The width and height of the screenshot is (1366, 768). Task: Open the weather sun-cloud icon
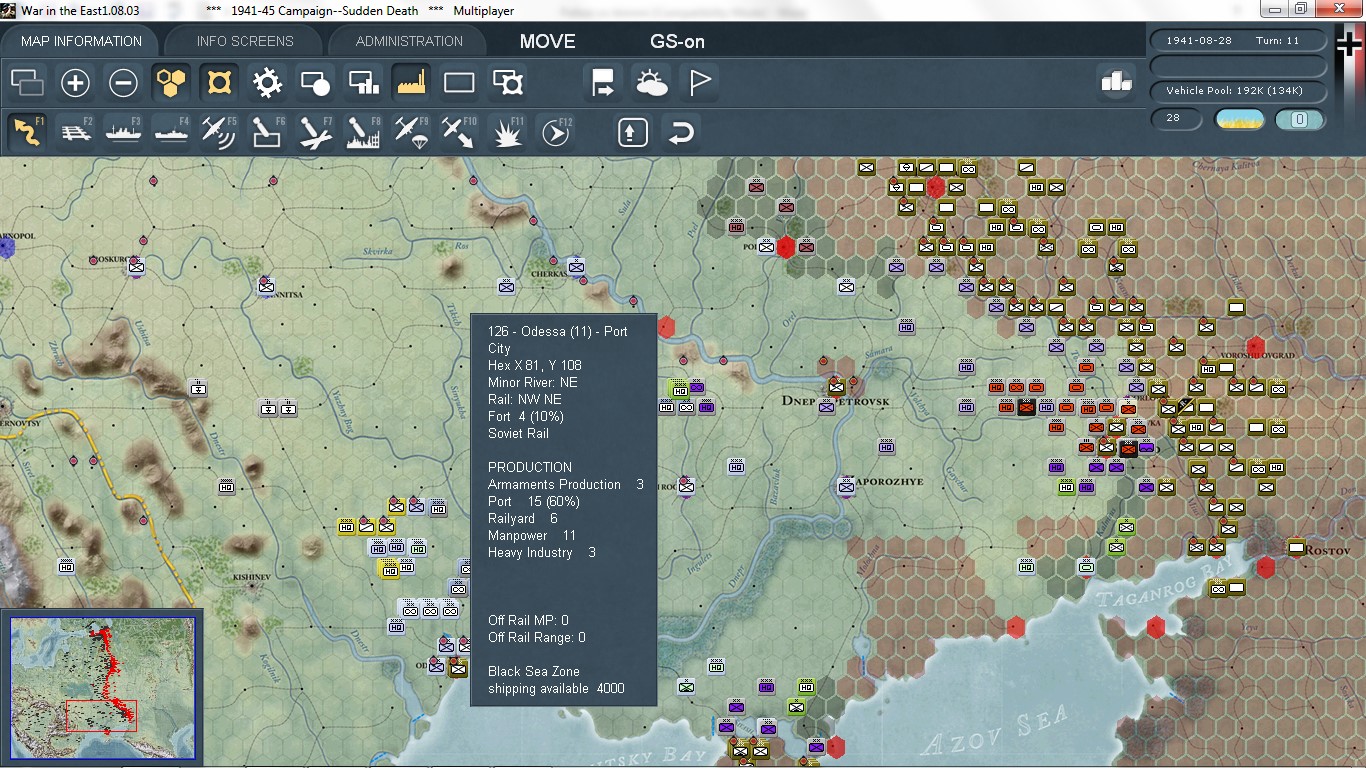tap(651, 83)
